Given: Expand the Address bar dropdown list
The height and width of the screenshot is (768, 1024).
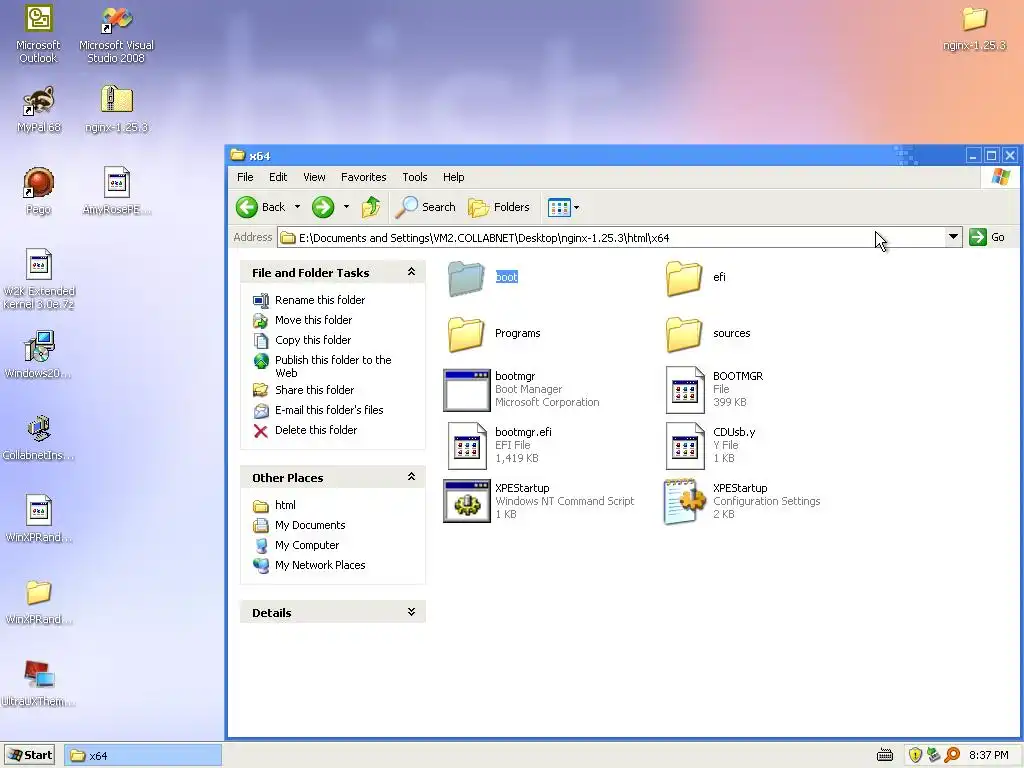Looking at the screenshot, I should (953, 237).
